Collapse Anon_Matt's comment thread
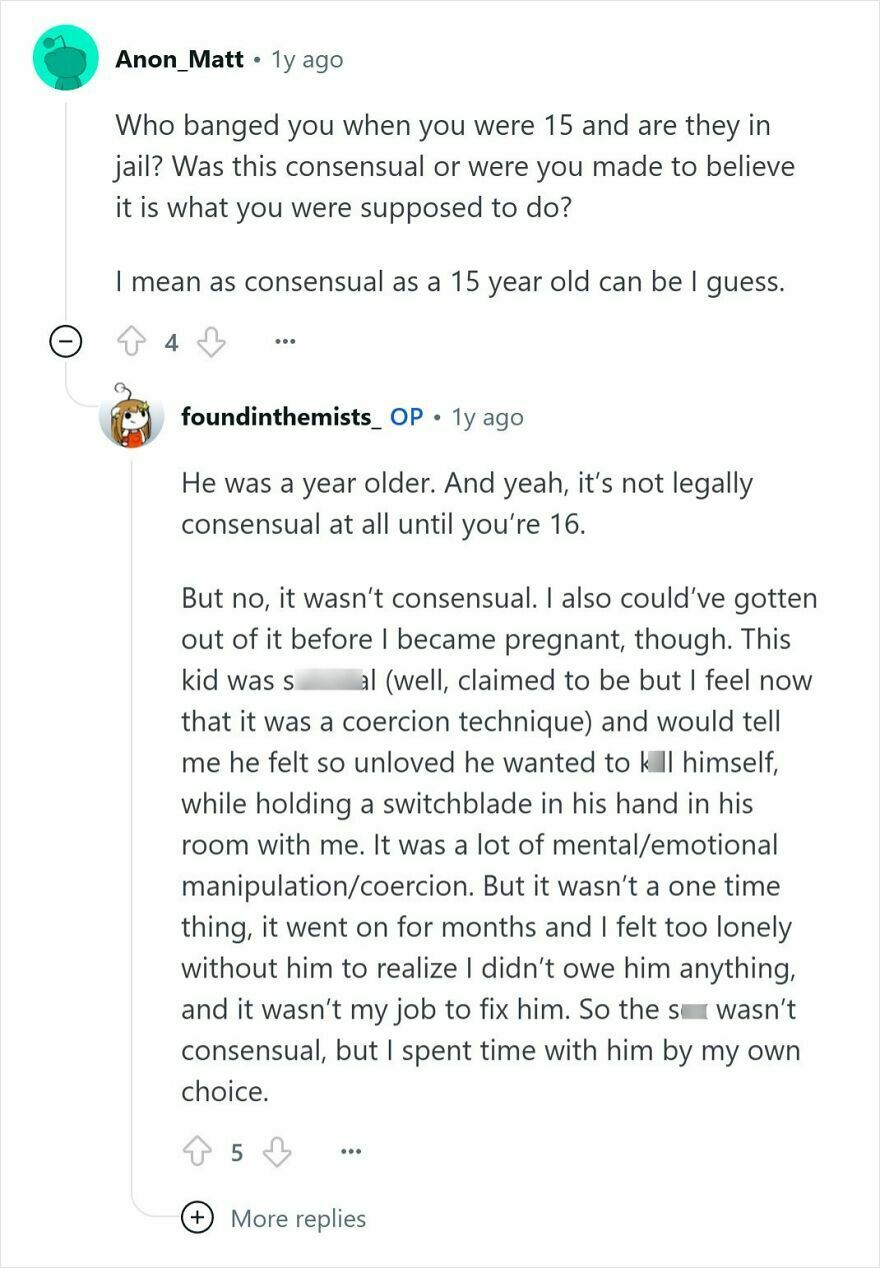880x1268 pixels. pos(64,342)
